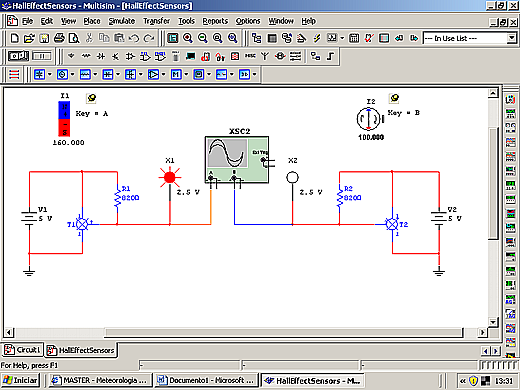Click the horizontal scrollbar right arrow
Screen dimensions: 520x390
482,332
